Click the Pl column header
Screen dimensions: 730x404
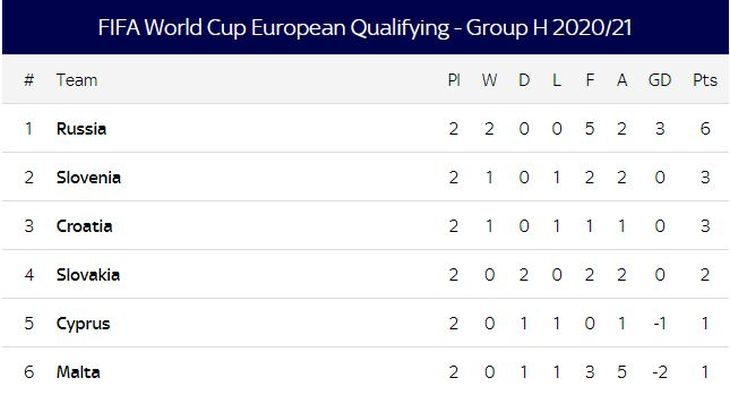pos(453,80)
